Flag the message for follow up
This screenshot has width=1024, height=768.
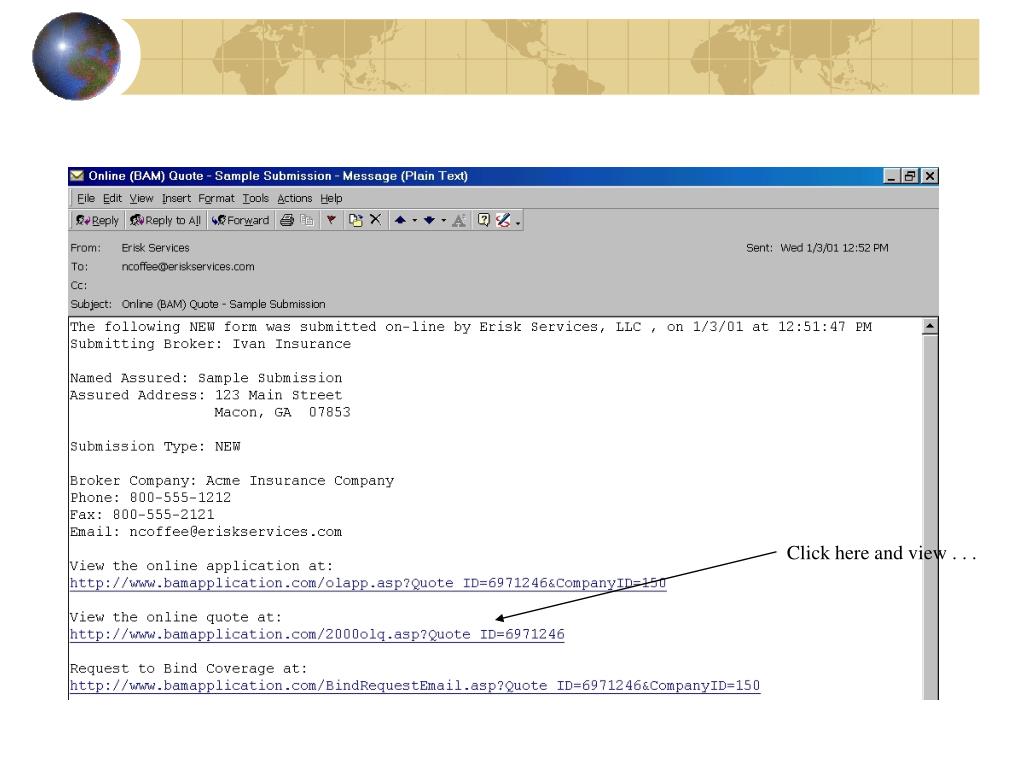[331, 220]
